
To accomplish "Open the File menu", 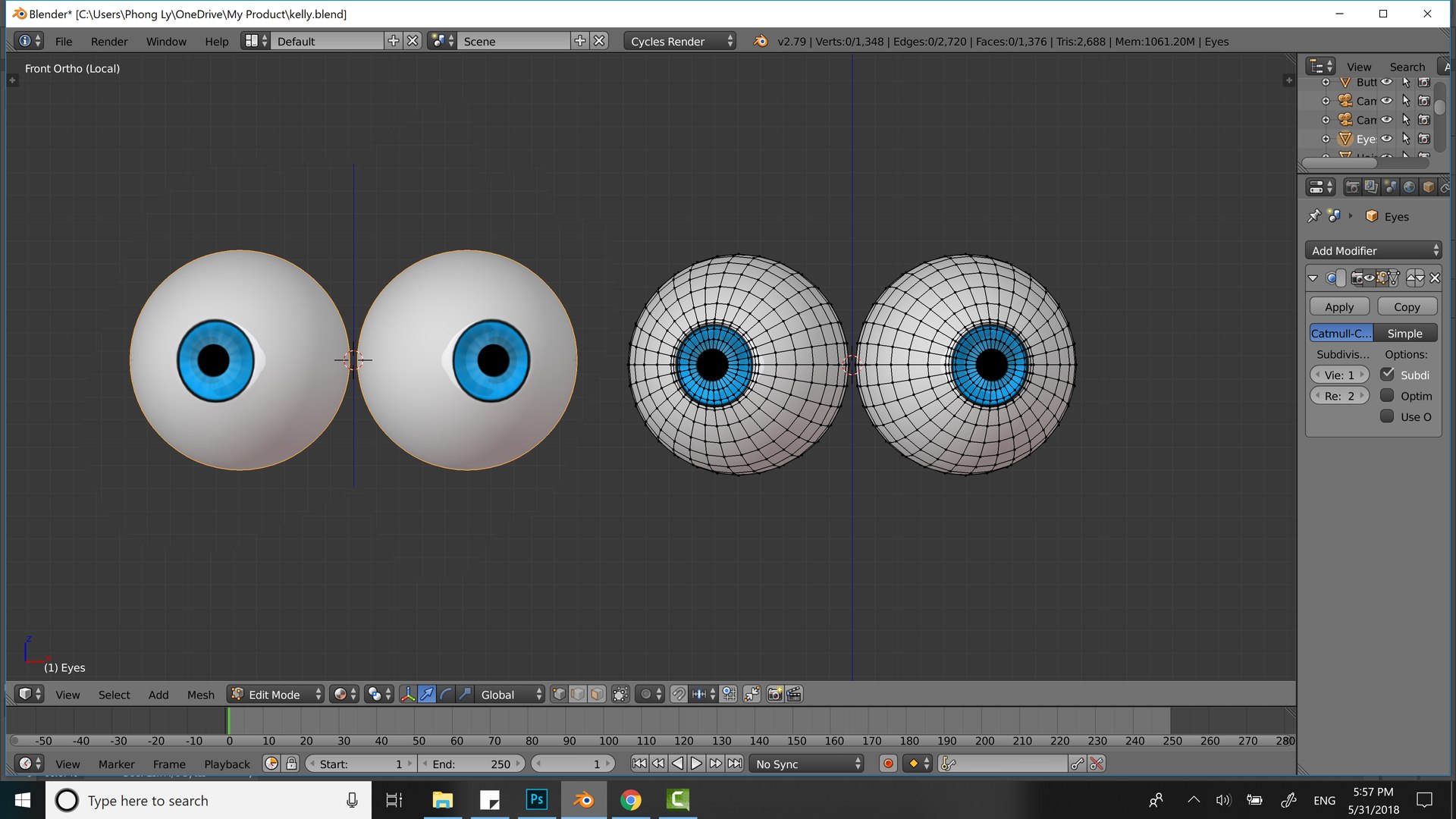I will [64, 41].
